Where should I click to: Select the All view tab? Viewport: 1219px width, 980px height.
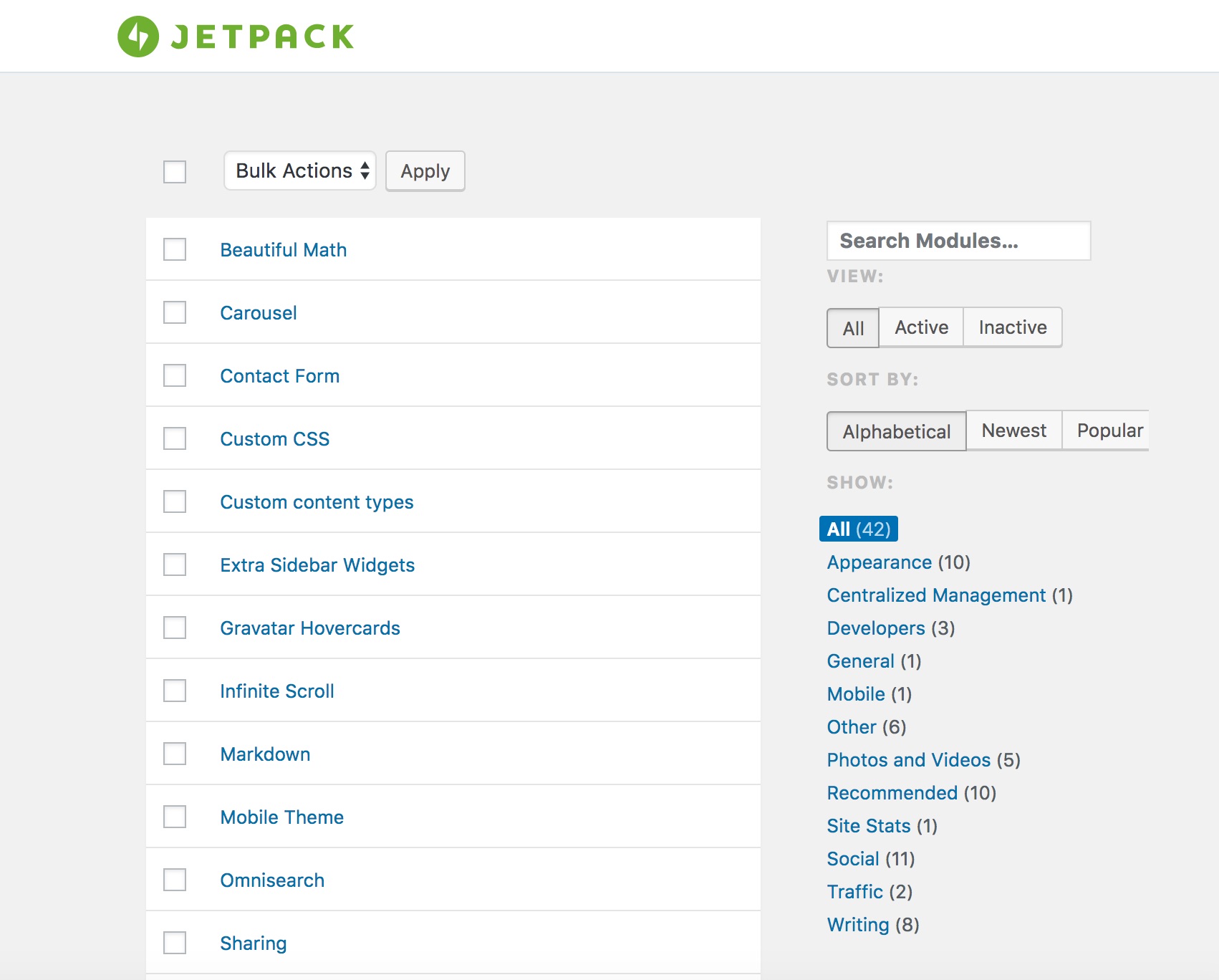pyautogui.click(x=853, y=328)
